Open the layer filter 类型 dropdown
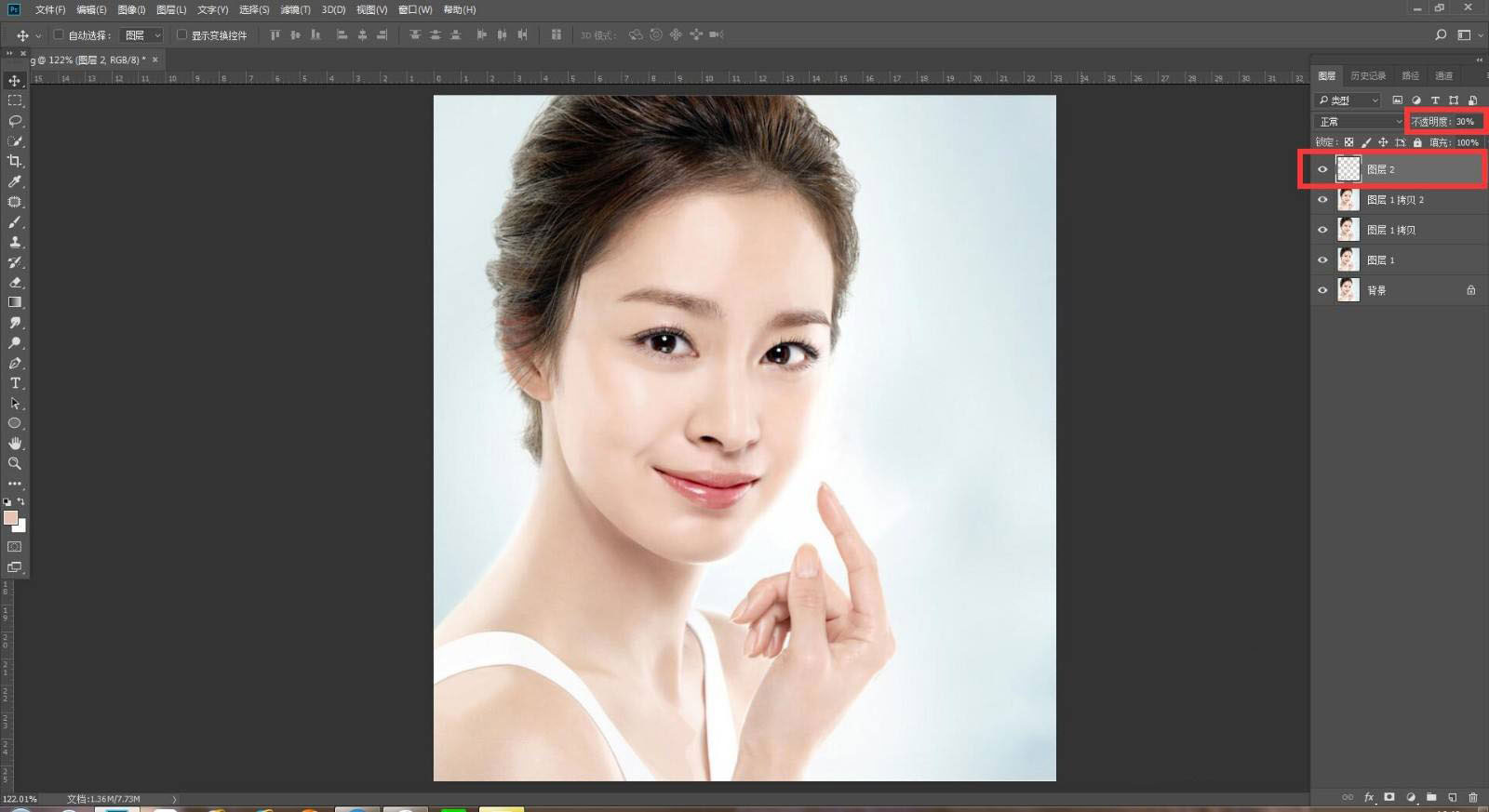1489x812 pixels. [1348, 100]
